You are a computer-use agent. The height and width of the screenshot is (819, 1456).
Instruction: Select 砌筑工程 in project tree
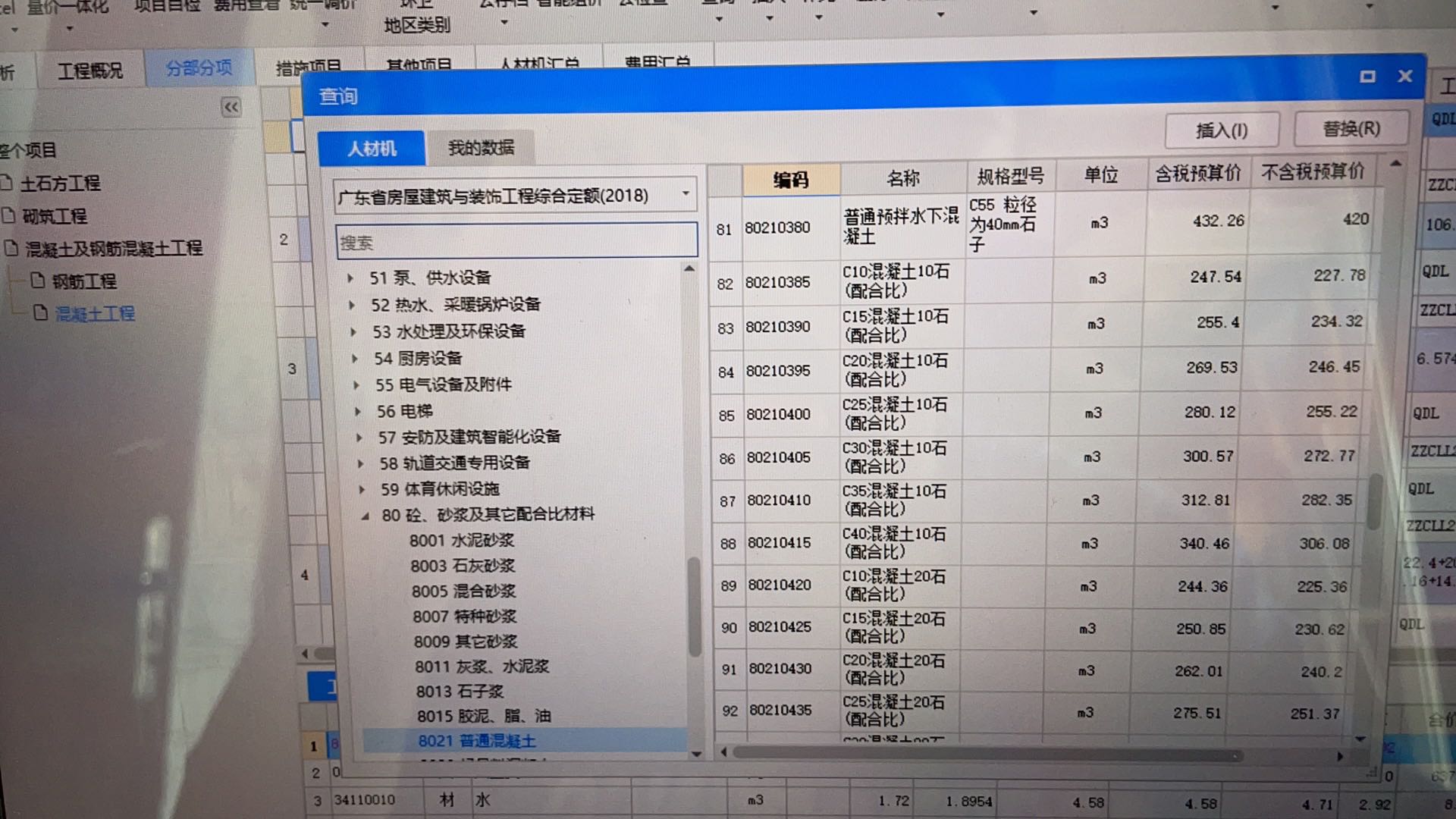[54, 216]
